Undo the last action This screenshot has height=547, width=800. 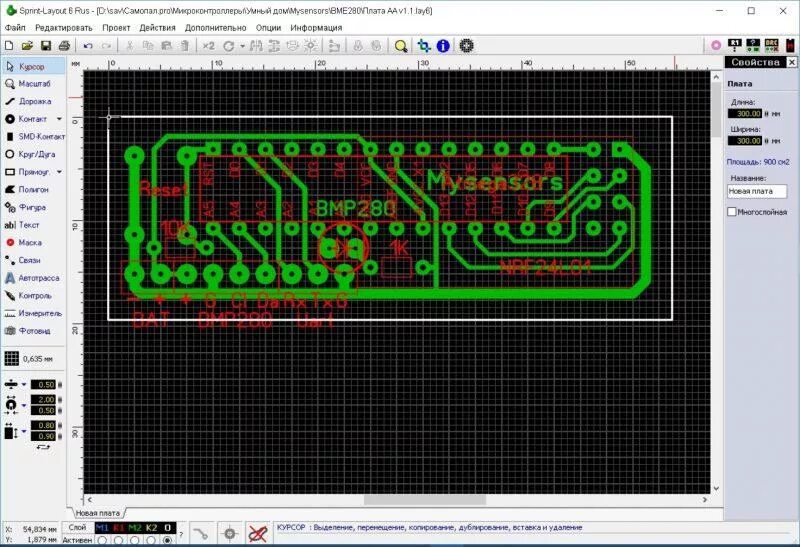point(88,46)
